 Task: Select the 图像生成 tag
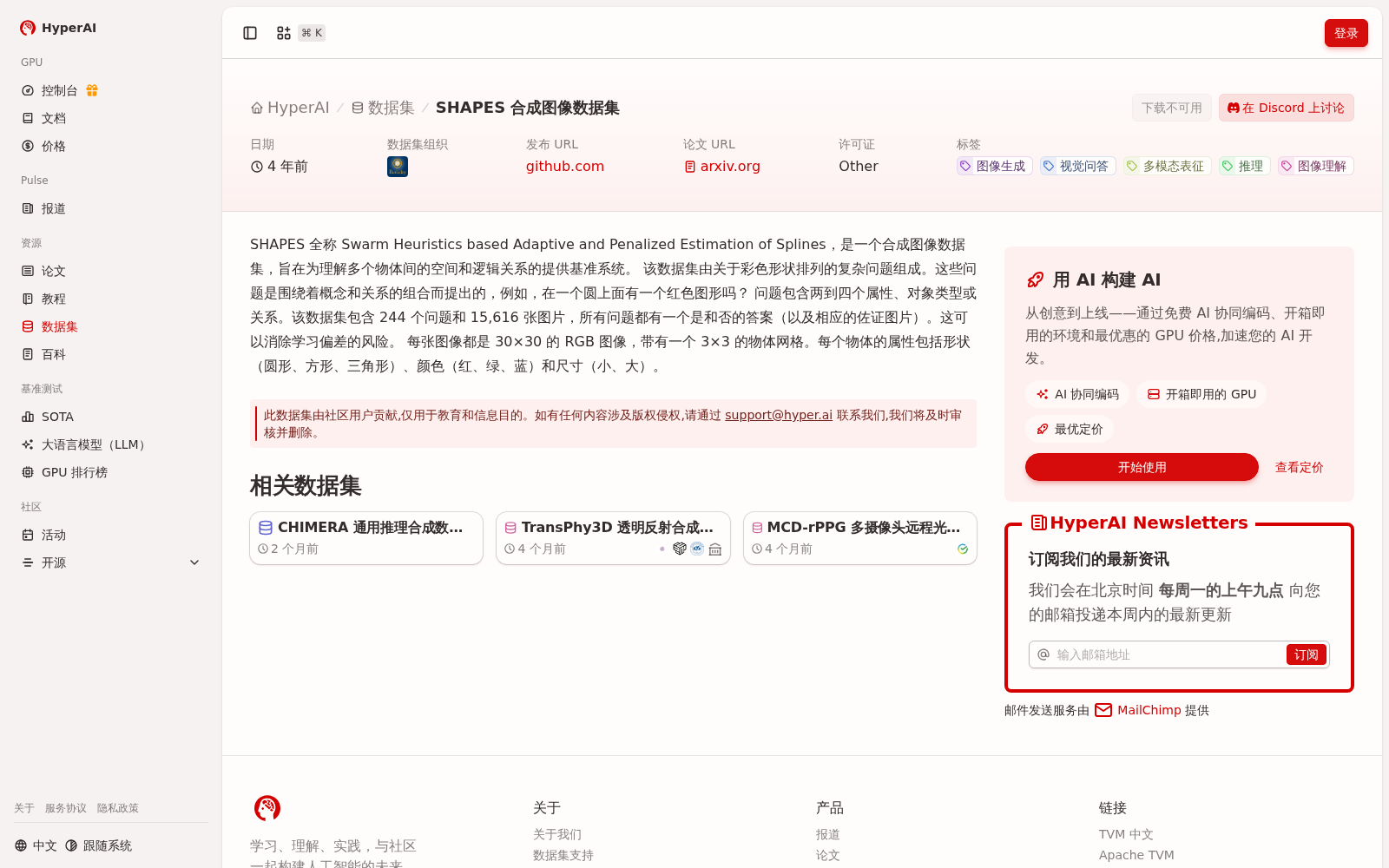(995, 166)
